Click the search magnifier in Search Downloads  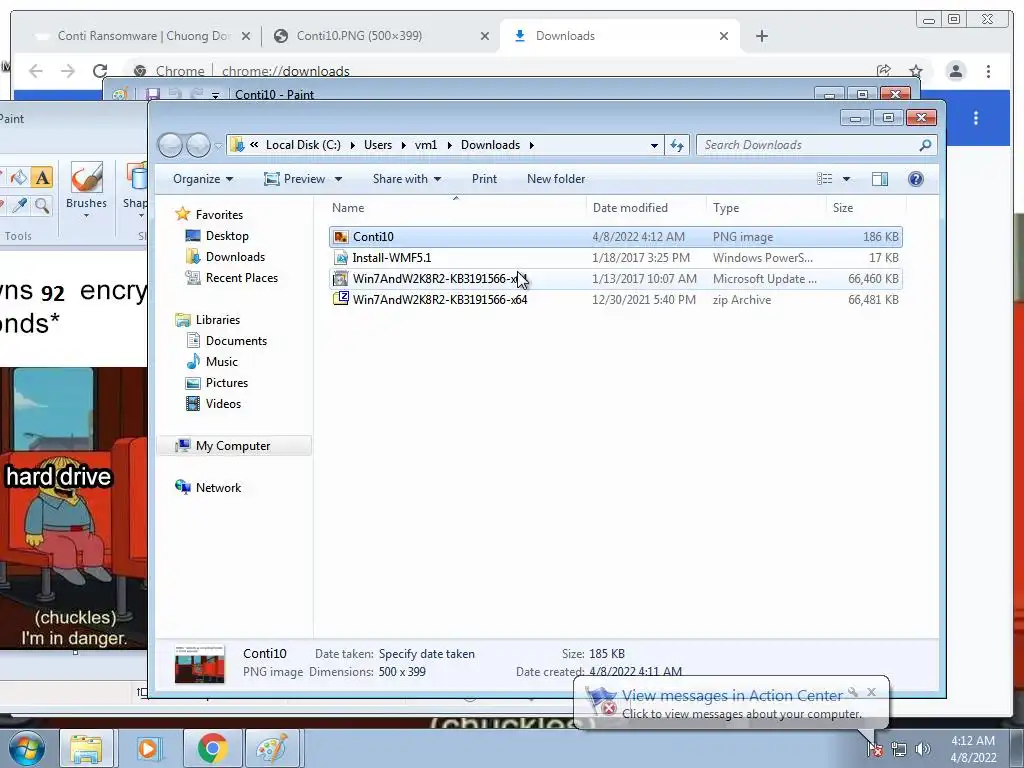pyautogui.click(x=925, y=145)
